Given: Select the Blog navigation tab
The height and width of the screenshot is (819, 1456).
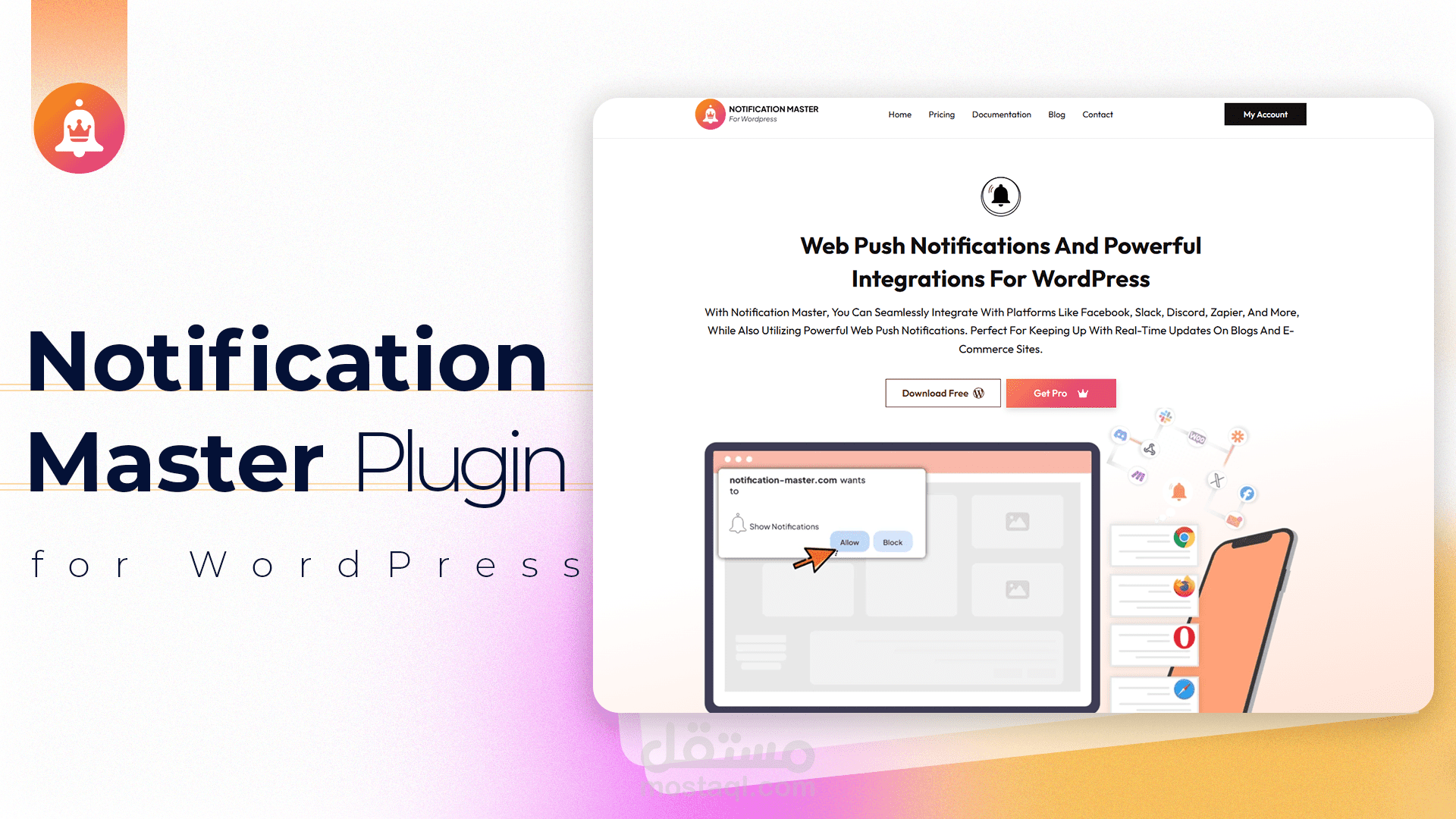Looking at the screenshot, I should [x=1057, y=113].
